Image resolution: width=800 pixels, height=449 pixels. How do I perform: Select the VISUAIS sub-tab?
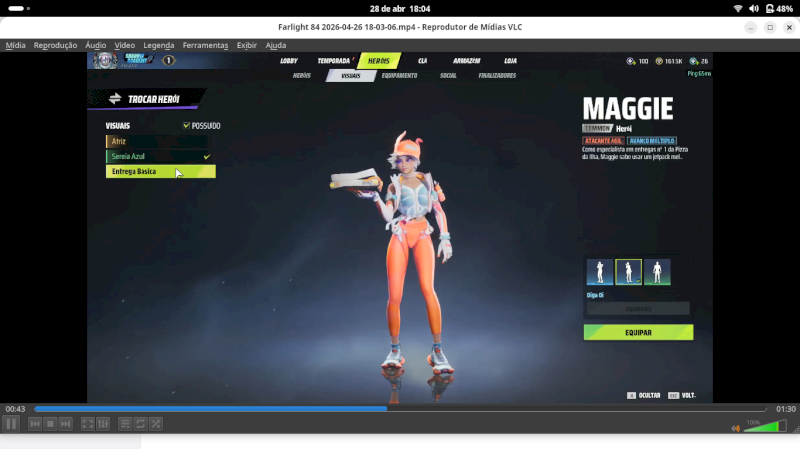[351, 76]
